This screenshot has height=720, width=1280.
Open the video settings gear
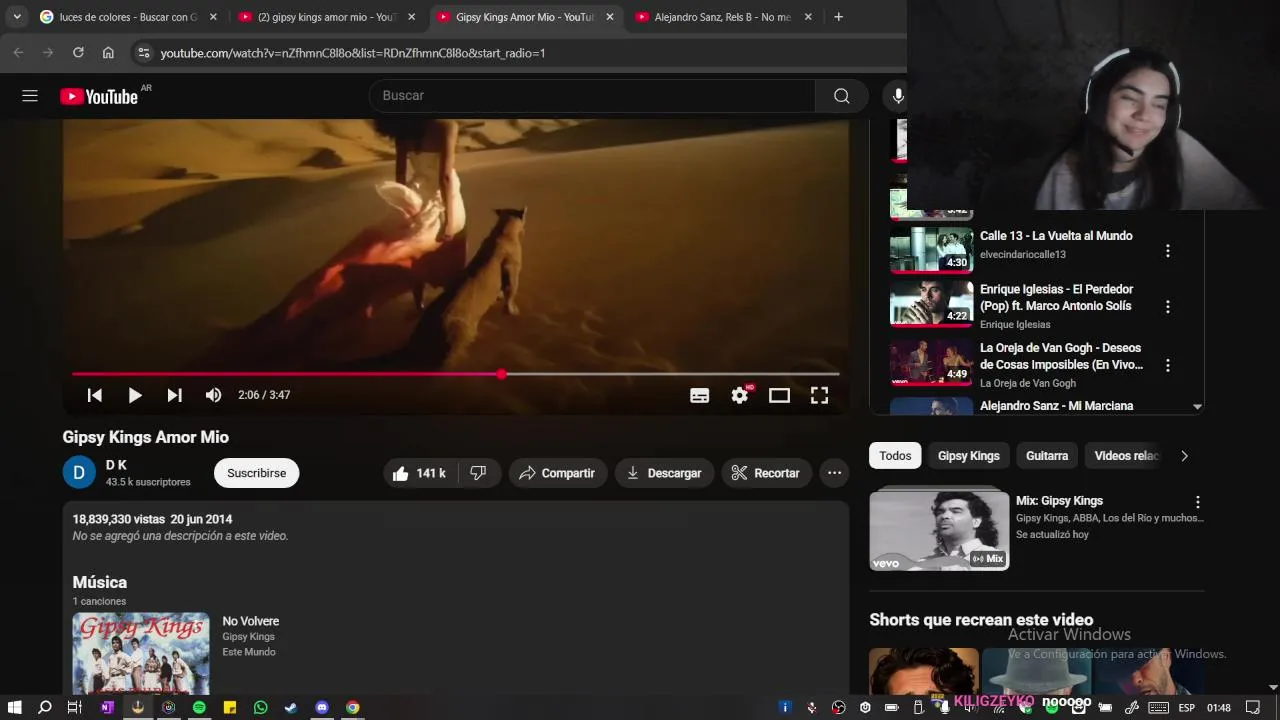coord(739,395)
